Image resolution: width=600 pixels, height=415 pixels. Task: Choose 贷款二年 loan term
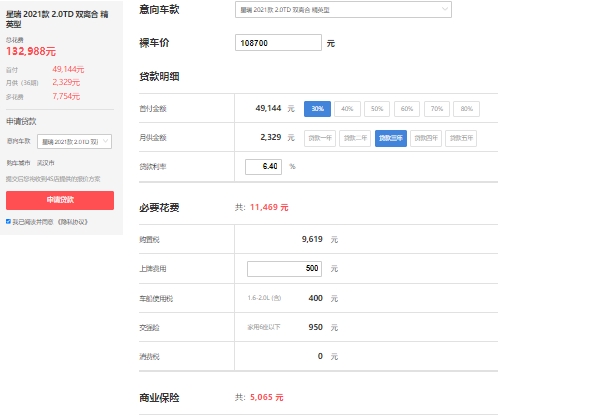coord(355,138)
